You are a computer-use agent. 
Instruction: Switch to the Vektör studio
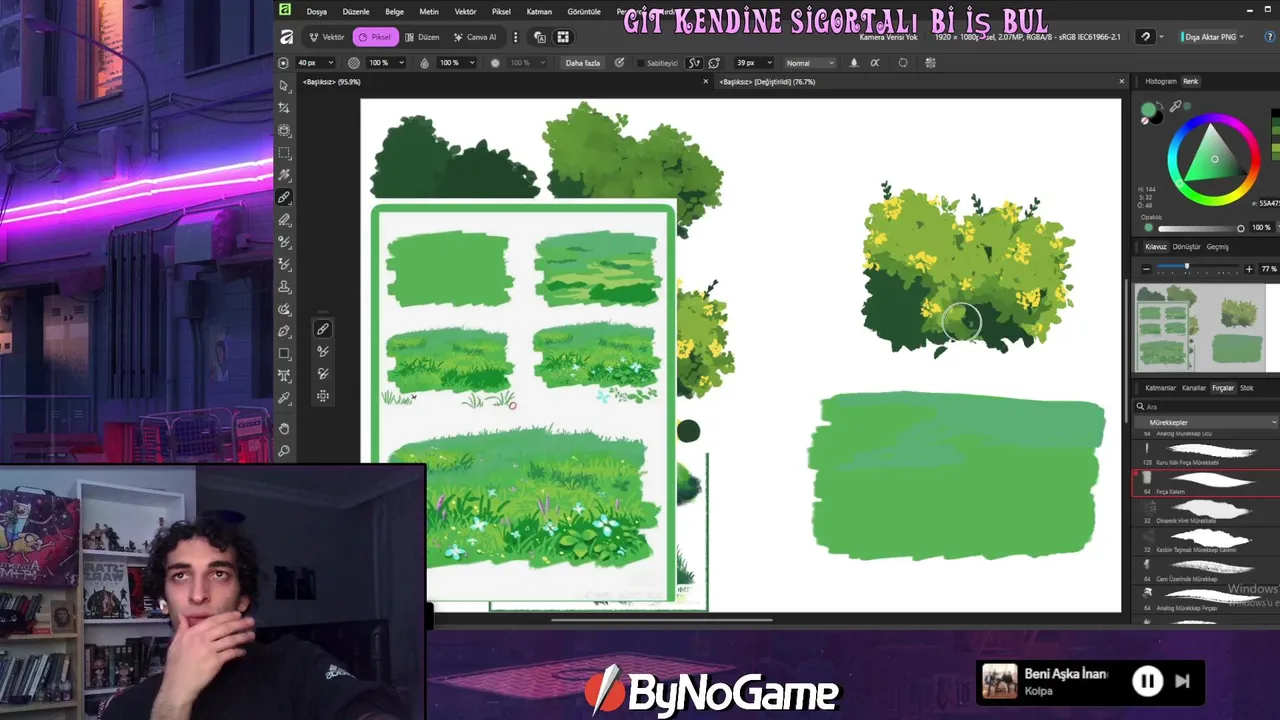(327, 37)
